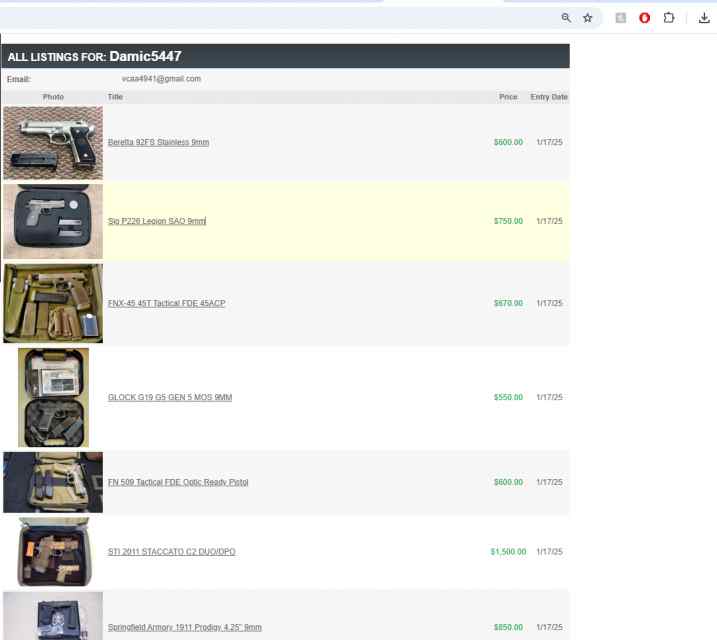This screenshot has width=717, height=640.
Task: Click the $850.00 price of Springfield Prodigy
Action: tap(508, 627)
